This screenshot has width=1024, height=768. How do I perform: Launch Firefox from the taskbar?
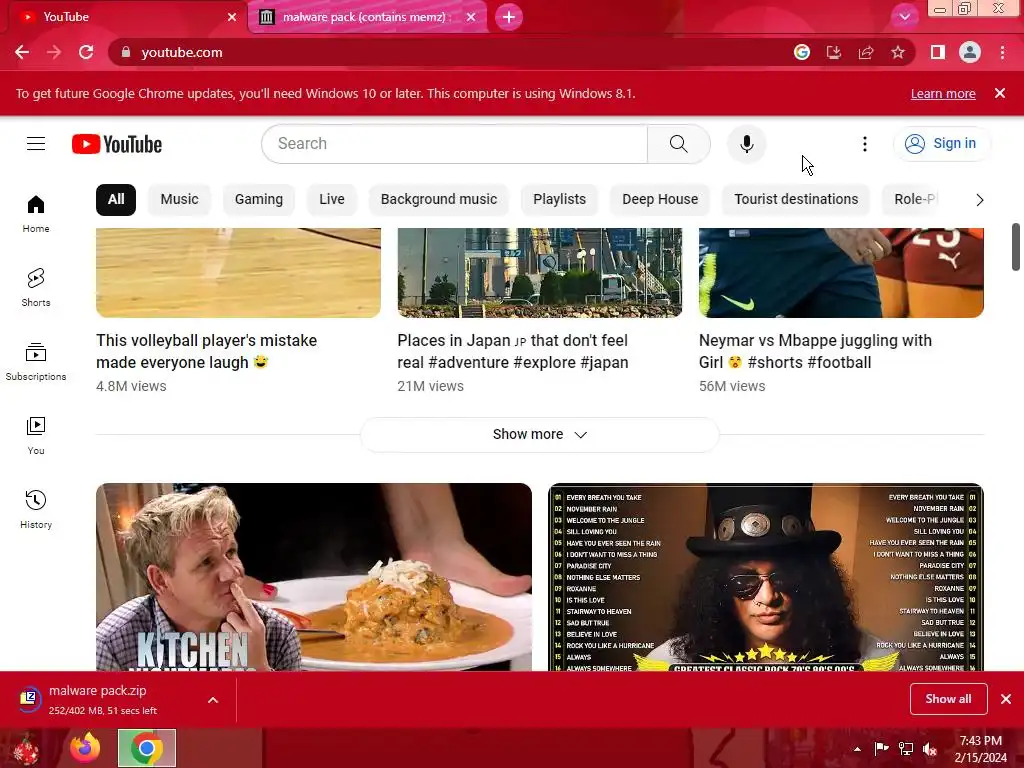click(86, 748)
